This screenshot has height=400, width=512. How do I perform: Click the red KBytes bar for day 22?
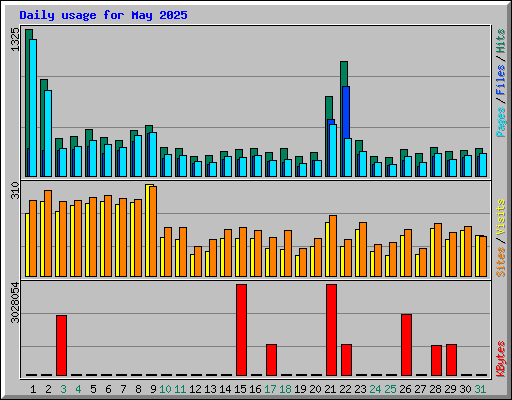tap(347, 360)
